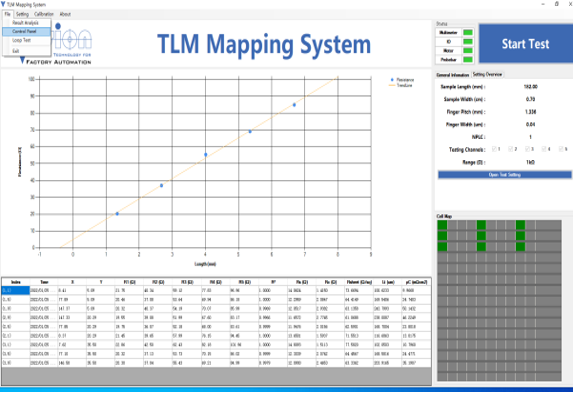Click chart data point near resistance 85
The image size is (574, 393).
294,105
